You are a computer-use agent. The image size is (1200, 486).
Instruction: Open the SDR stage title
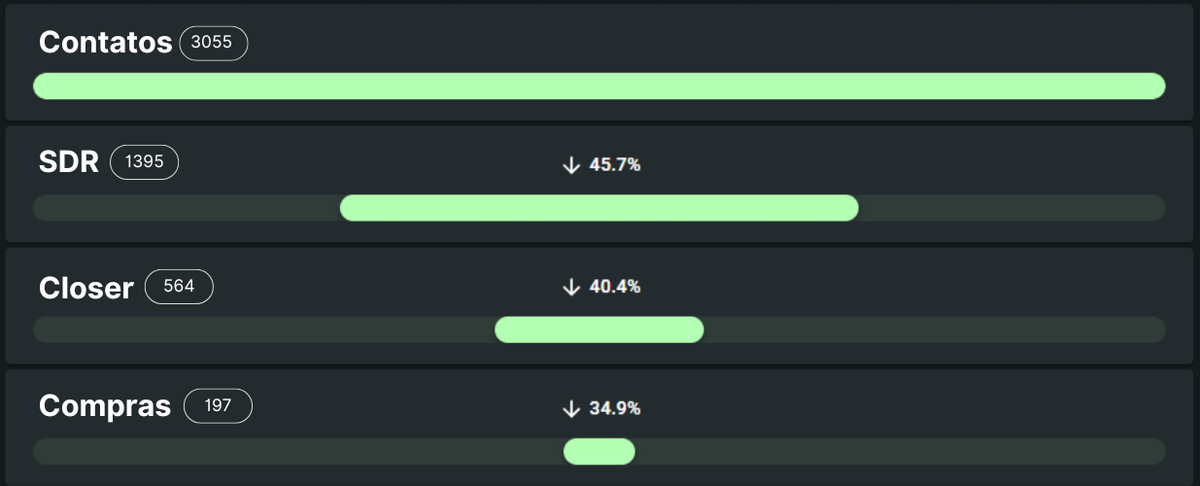point(68,163)
